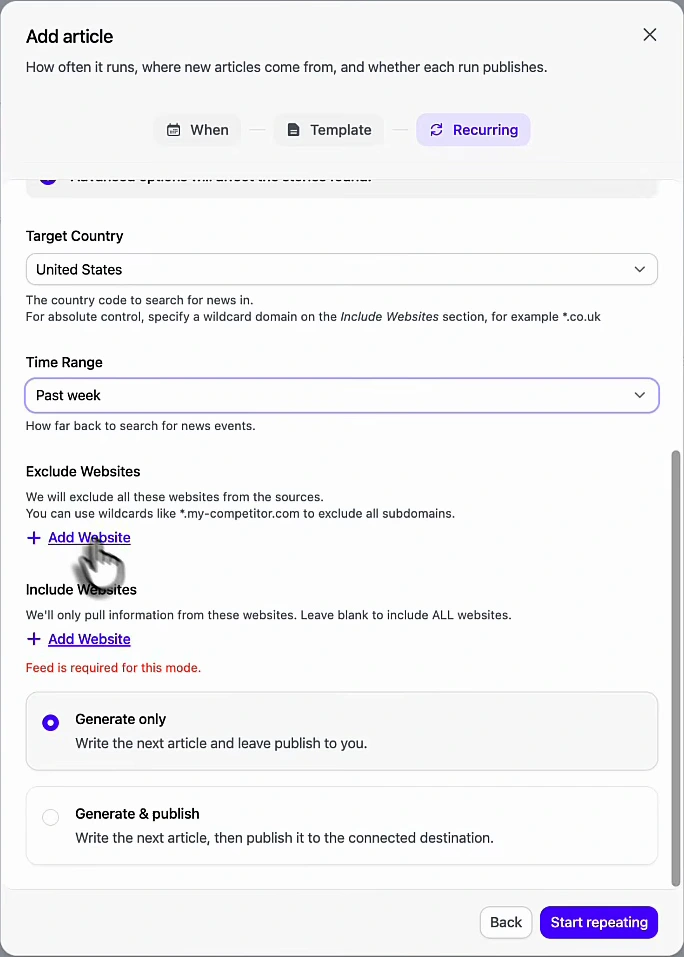Select the Generate & publish radio button
This screenshot has height=957, width=684.
coord(51,817)
